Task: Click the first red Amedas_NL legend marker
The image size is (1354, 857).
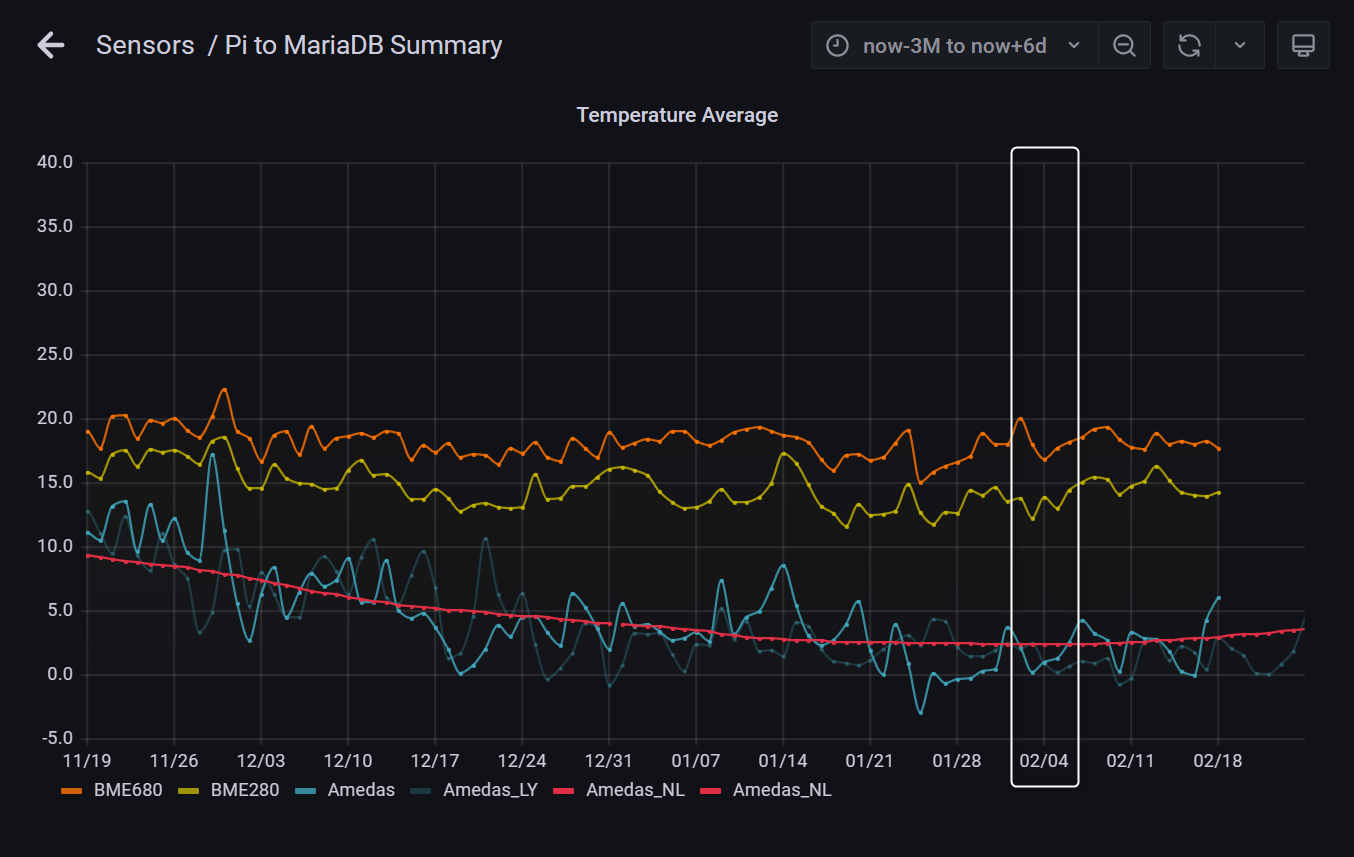Action: pyautogui.click(x=566, y=790)
